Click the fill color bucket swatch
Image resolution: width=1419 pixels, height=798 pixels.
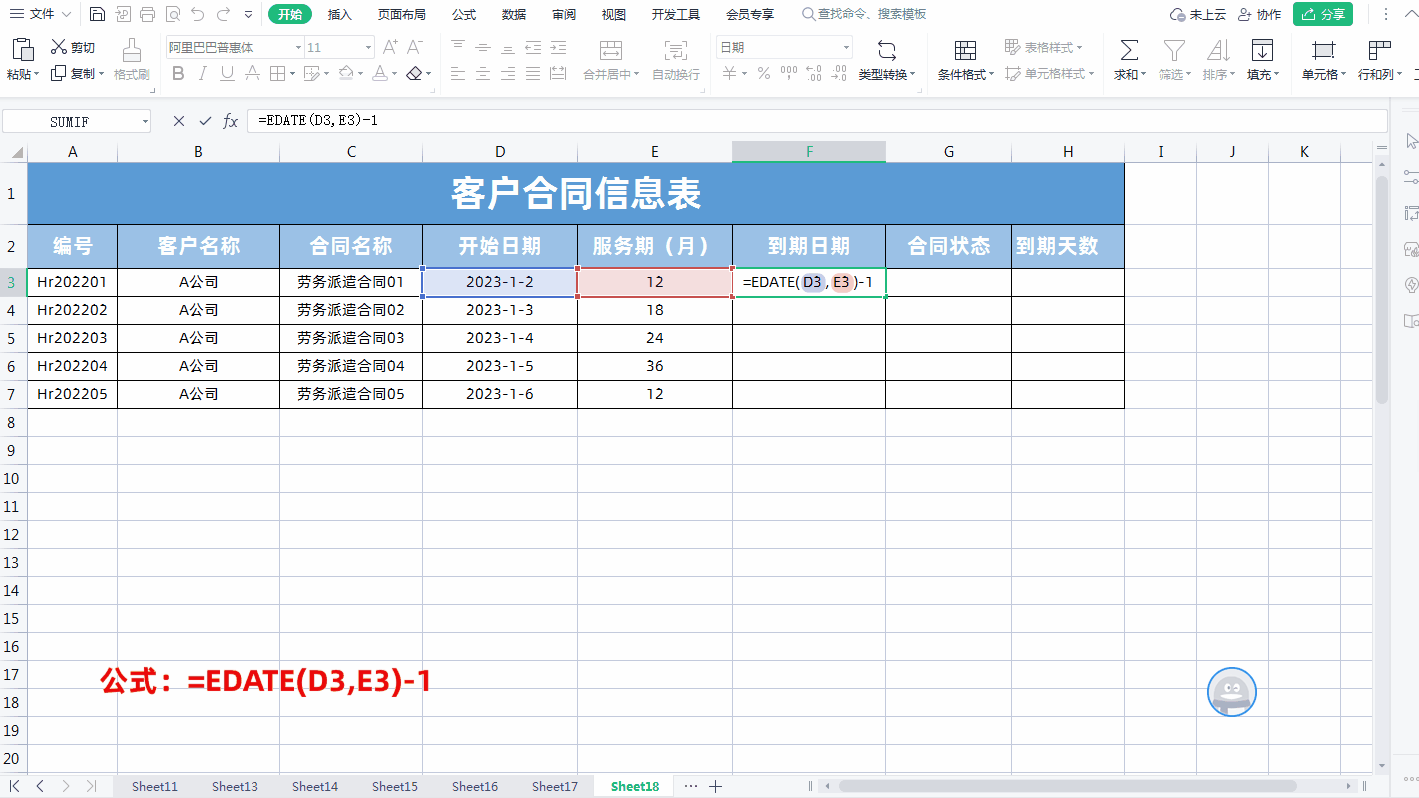(x=346, y=73)
